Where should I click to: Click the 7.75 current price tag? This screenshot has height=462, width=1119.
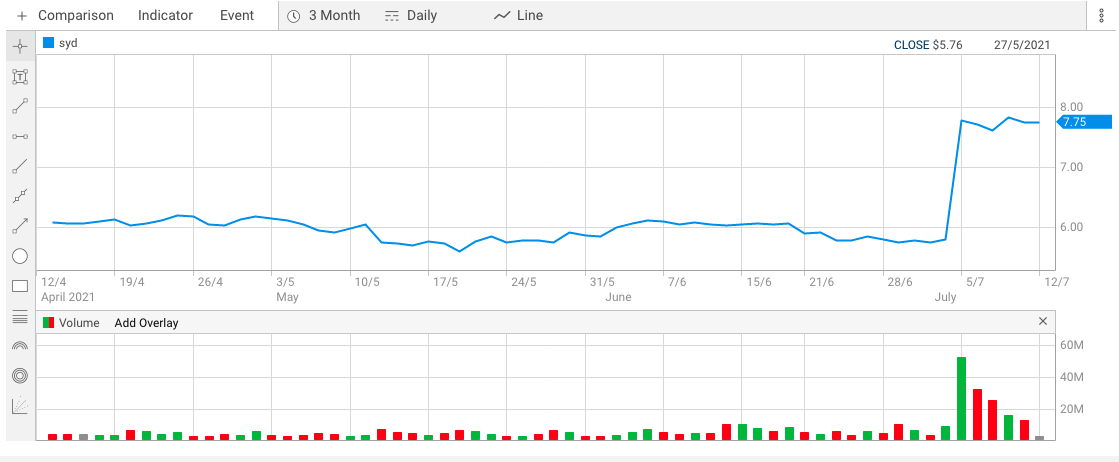click(x=1085, y=122)
